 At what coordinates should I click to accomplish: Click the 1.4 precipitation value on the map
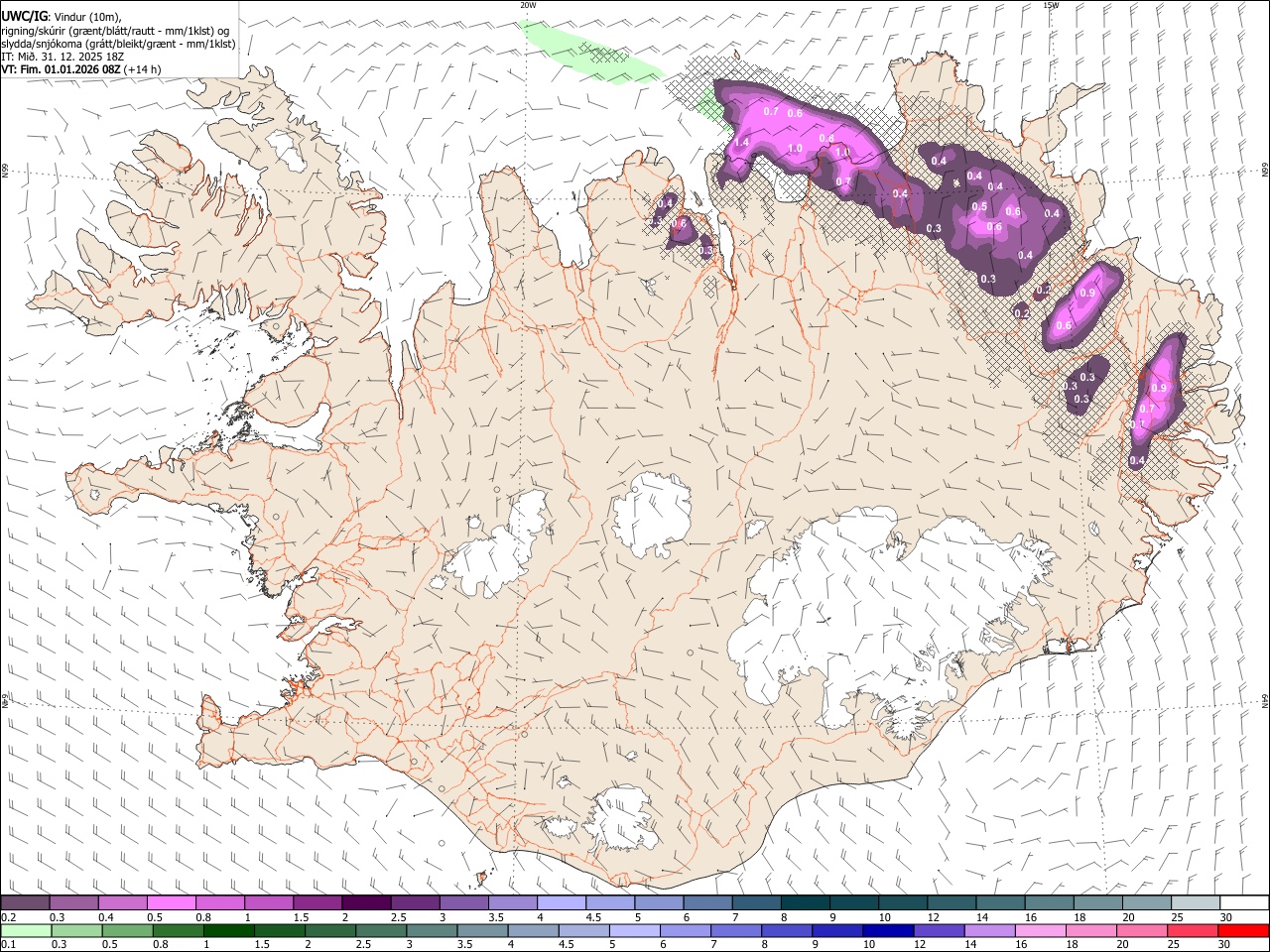coord(741,143)
